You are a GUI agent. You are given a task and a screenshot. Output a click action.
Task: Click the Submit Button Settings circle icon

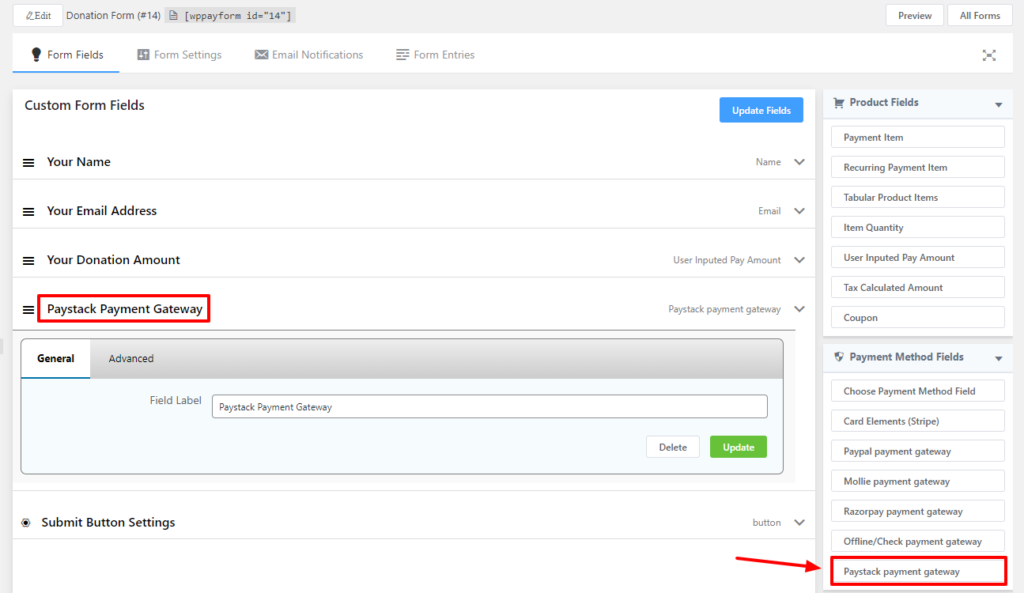click(x=26, y=522)
